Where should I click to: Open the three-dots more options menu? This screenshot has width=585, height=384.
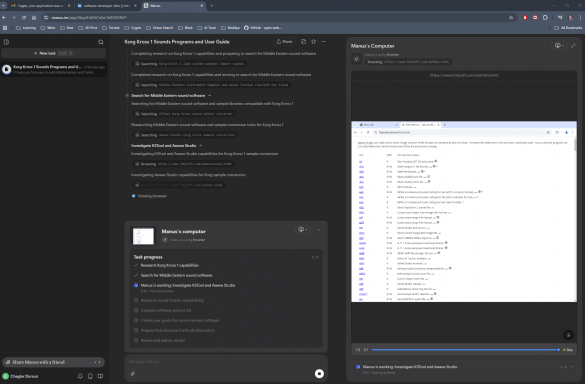[323, 41]
